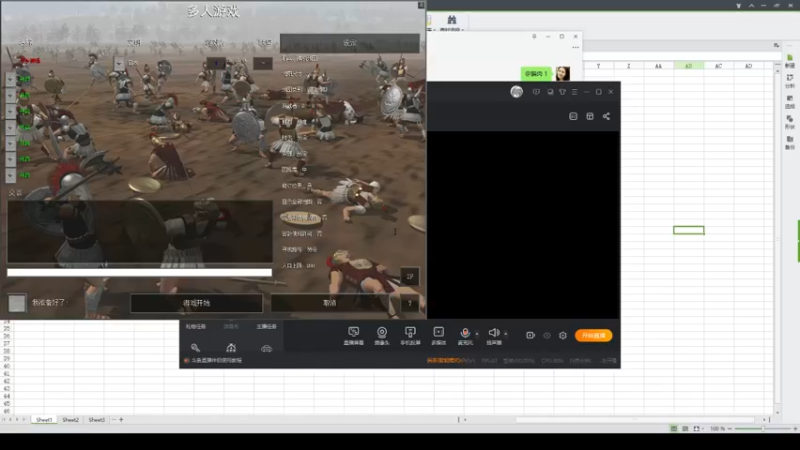Expand the bottom green player slot dropdown
Image resolution: width=800 pixels, height=450 pixels.
[x=10, y=175]
